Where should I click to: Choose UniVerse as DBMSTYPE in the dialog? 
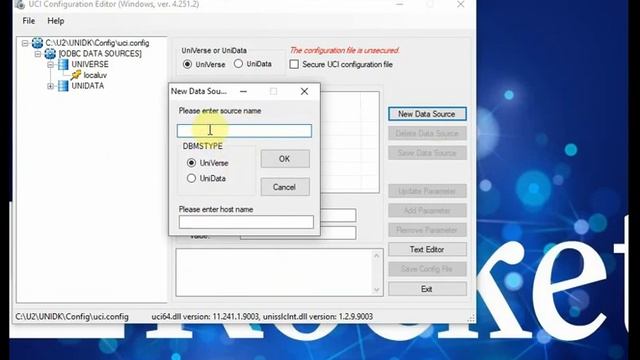pos(191,163)
